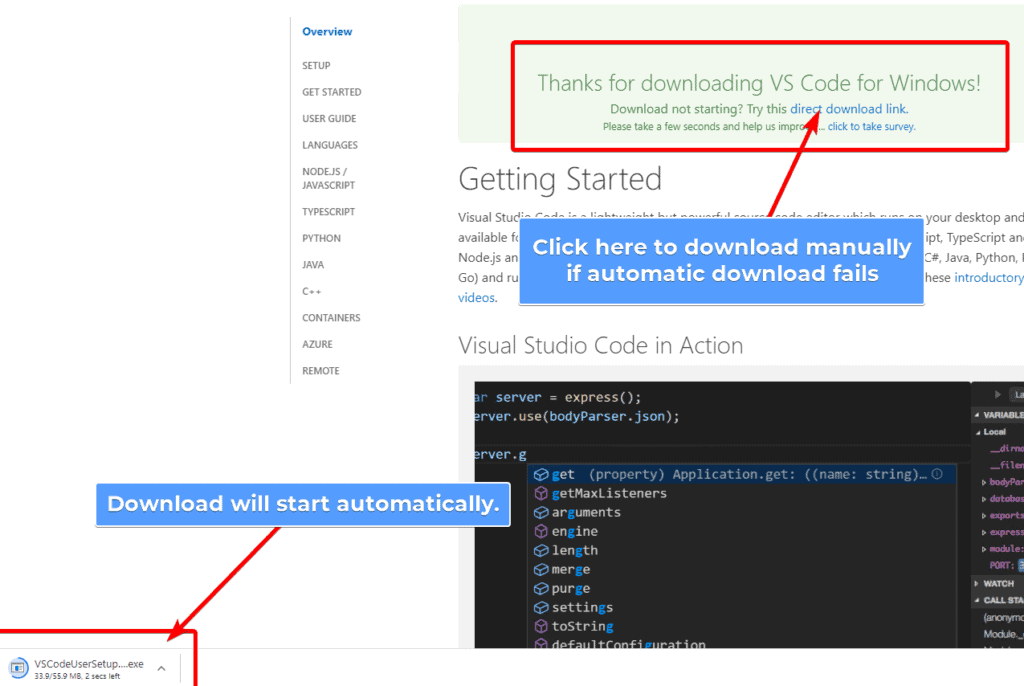Click the debug start play icon
This screenshot has height=686, width=1024.
click(x=997, y=395)
